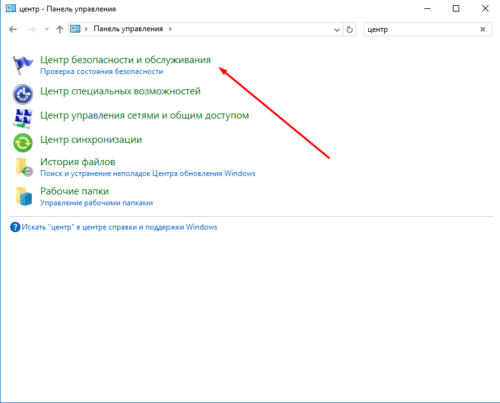Expand chevron after Панель управления breadcrumb
Screen dimensions: 500x403
[x=170, y=29]
